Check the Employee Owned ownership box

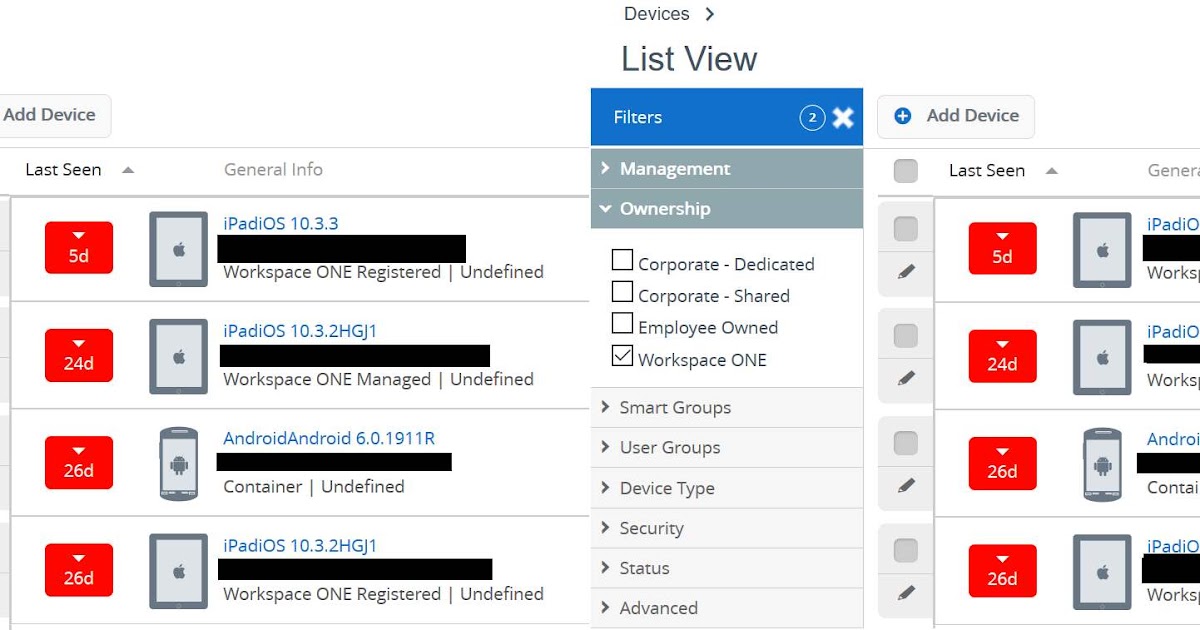[622, 324]
